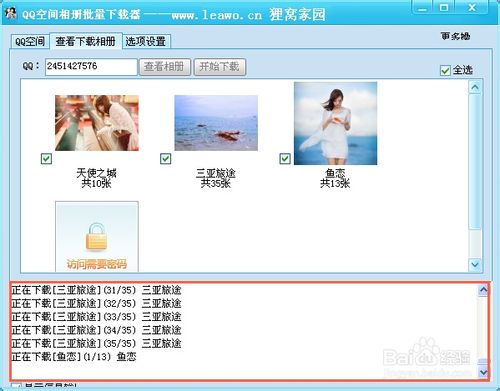Viewport: 500px width, 391px height.
Task: Click the padlock icon on locked album
Action: 96,237
